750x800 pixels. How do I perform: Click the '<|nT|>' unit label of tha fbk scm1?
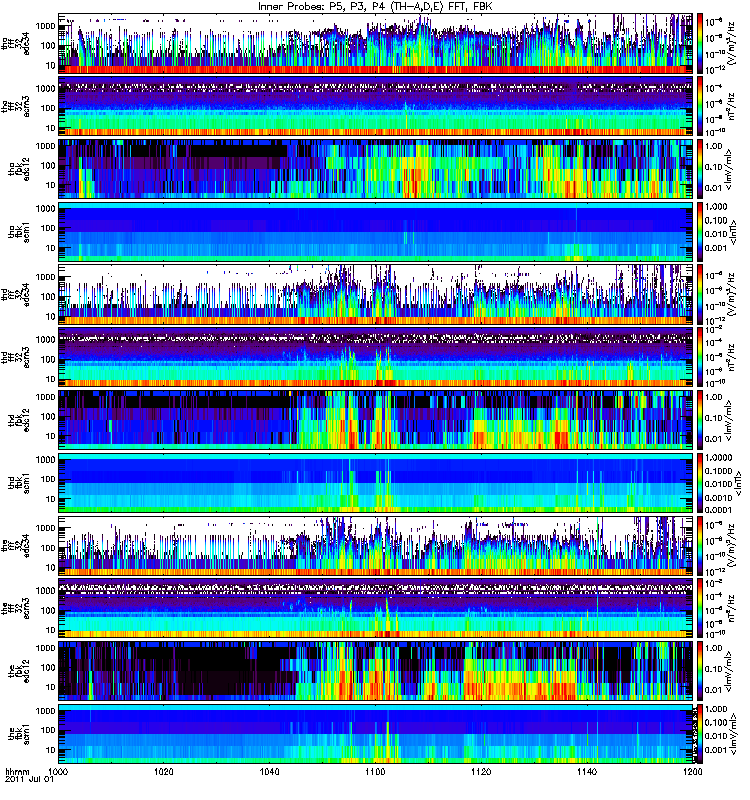click(x=734, y=232)
